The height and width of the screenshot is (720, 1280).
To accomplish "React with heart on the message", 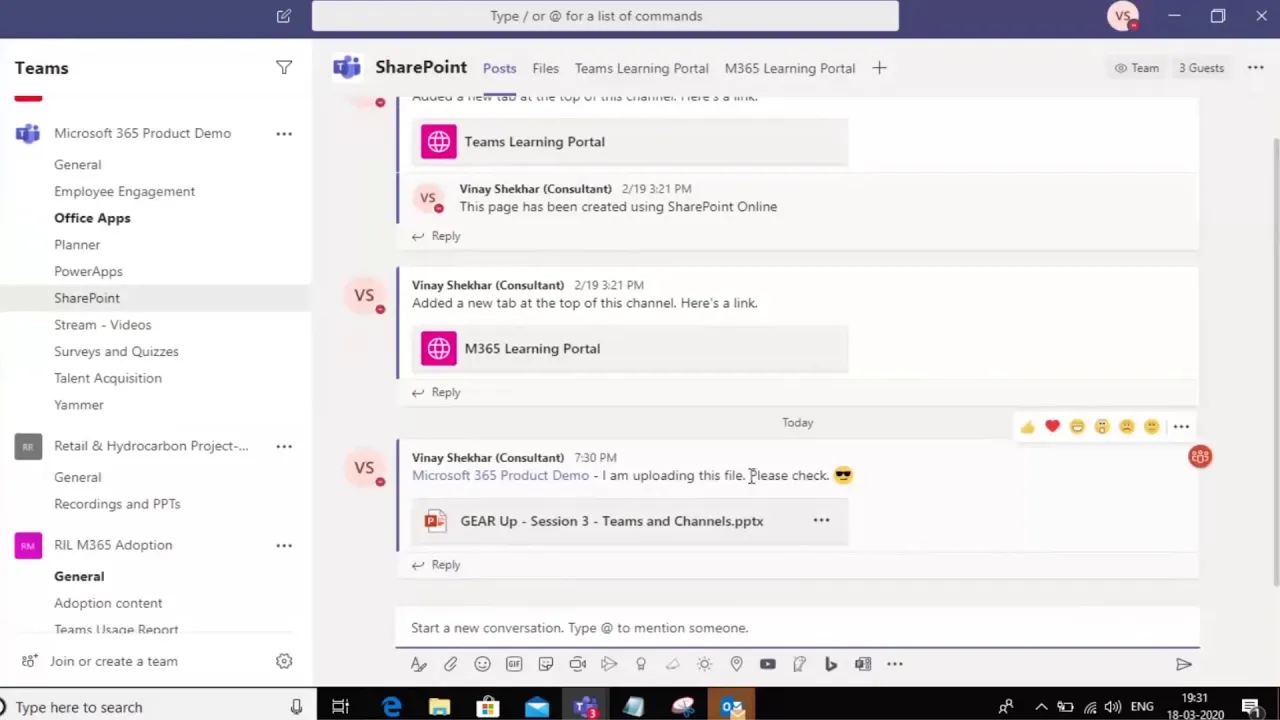I will coord(1052,427).
